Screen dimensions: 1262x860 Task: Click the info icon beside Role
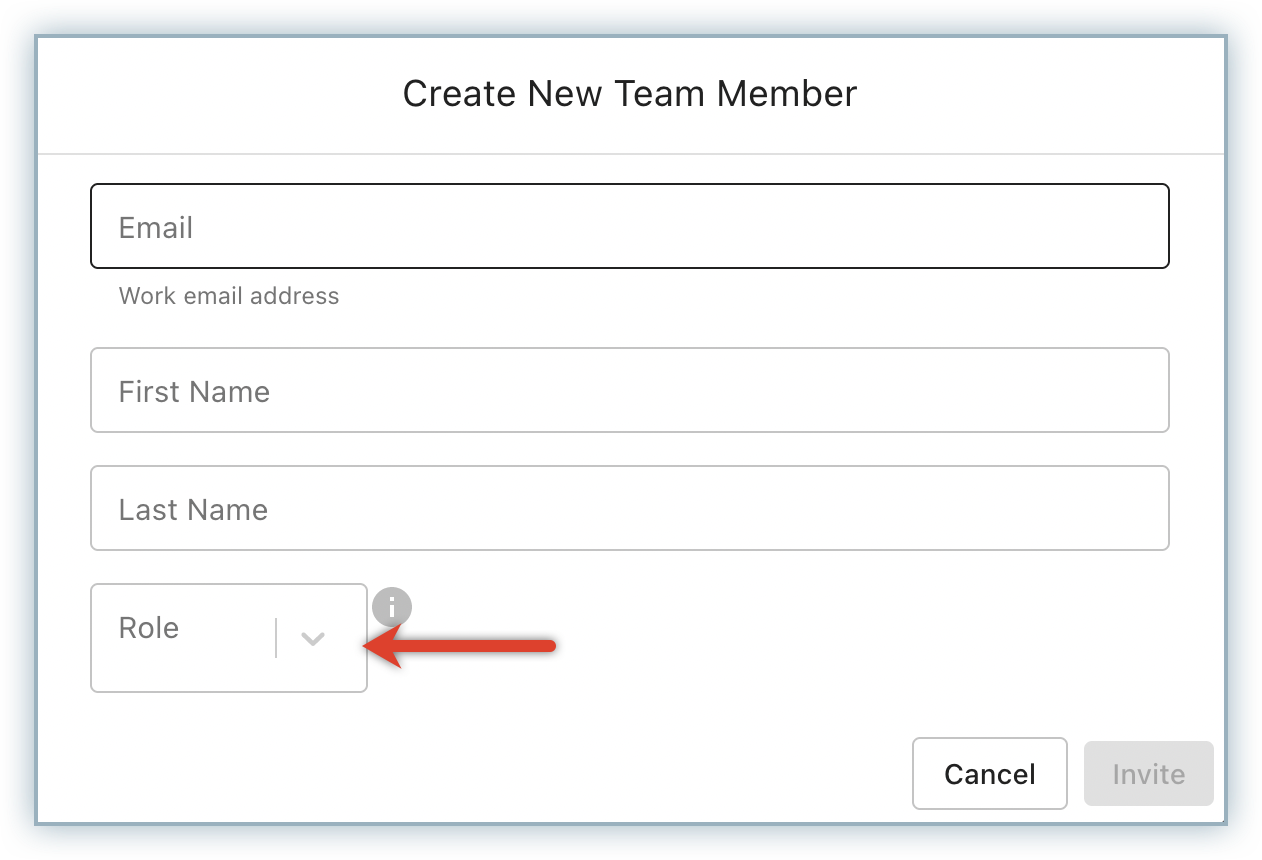[392, 606]
